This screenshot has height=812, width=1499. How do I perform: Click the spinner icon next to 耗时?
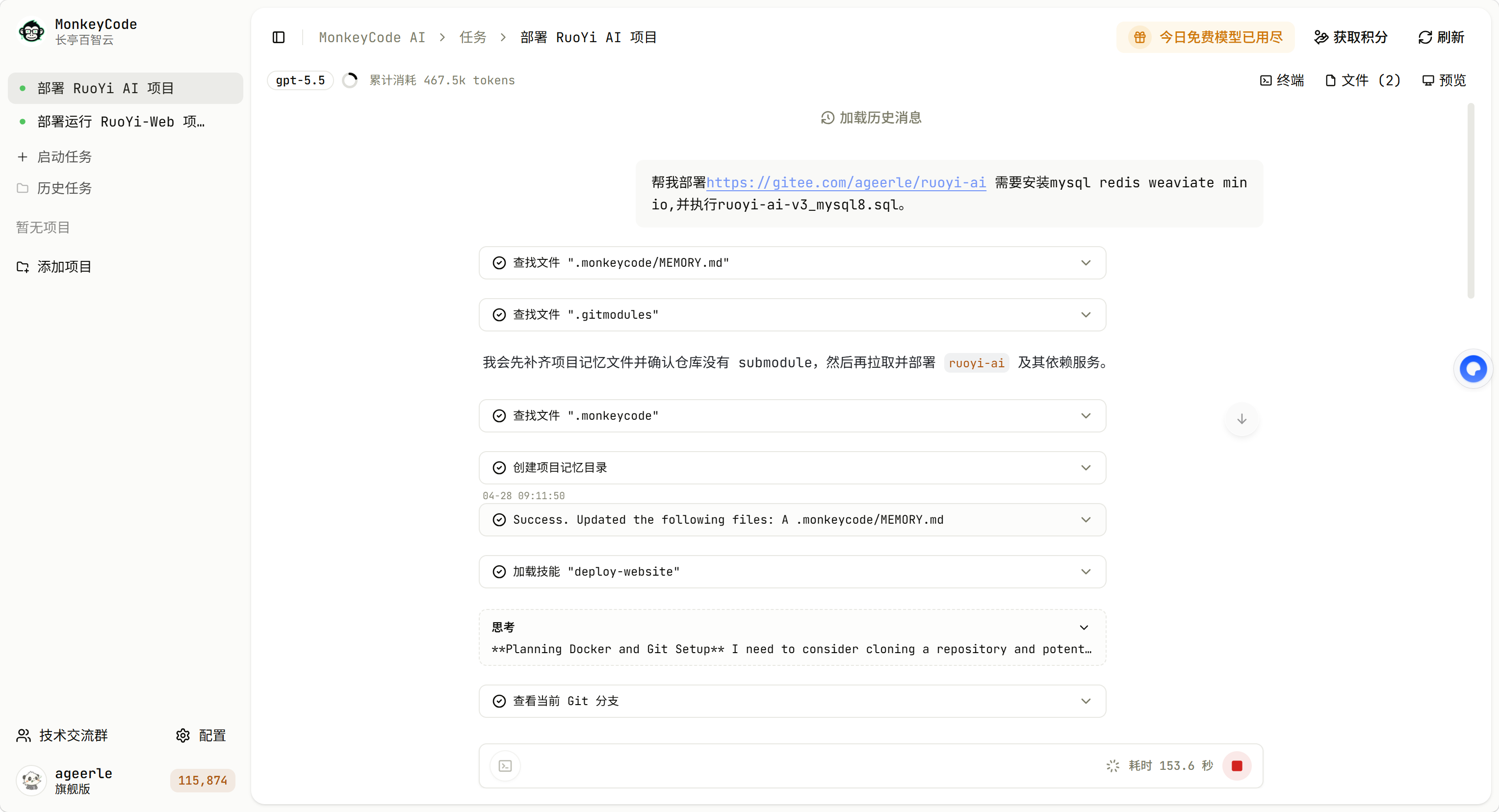point(1112,765)
